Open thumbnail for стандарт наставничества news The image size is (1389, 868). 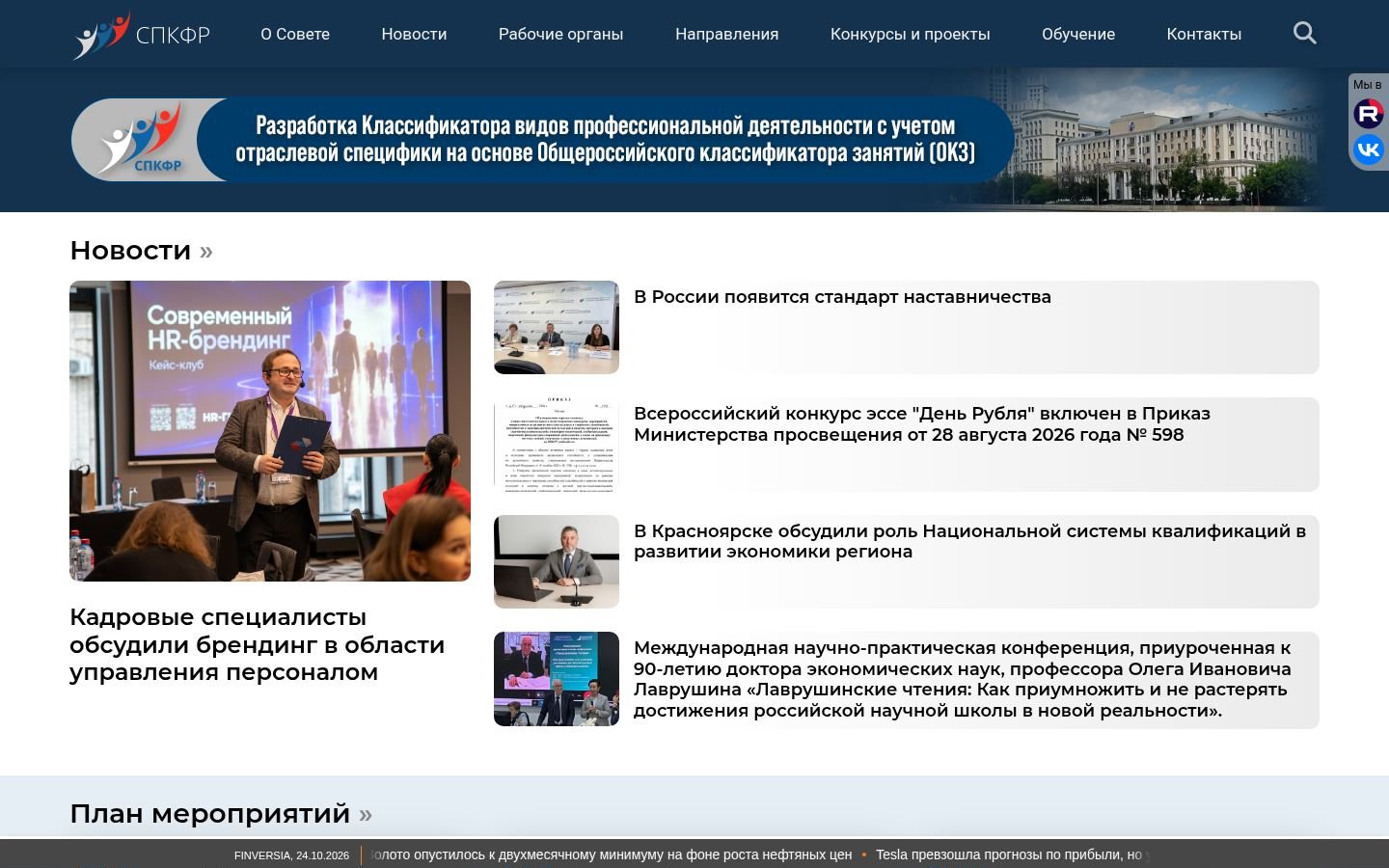(557, 327)
